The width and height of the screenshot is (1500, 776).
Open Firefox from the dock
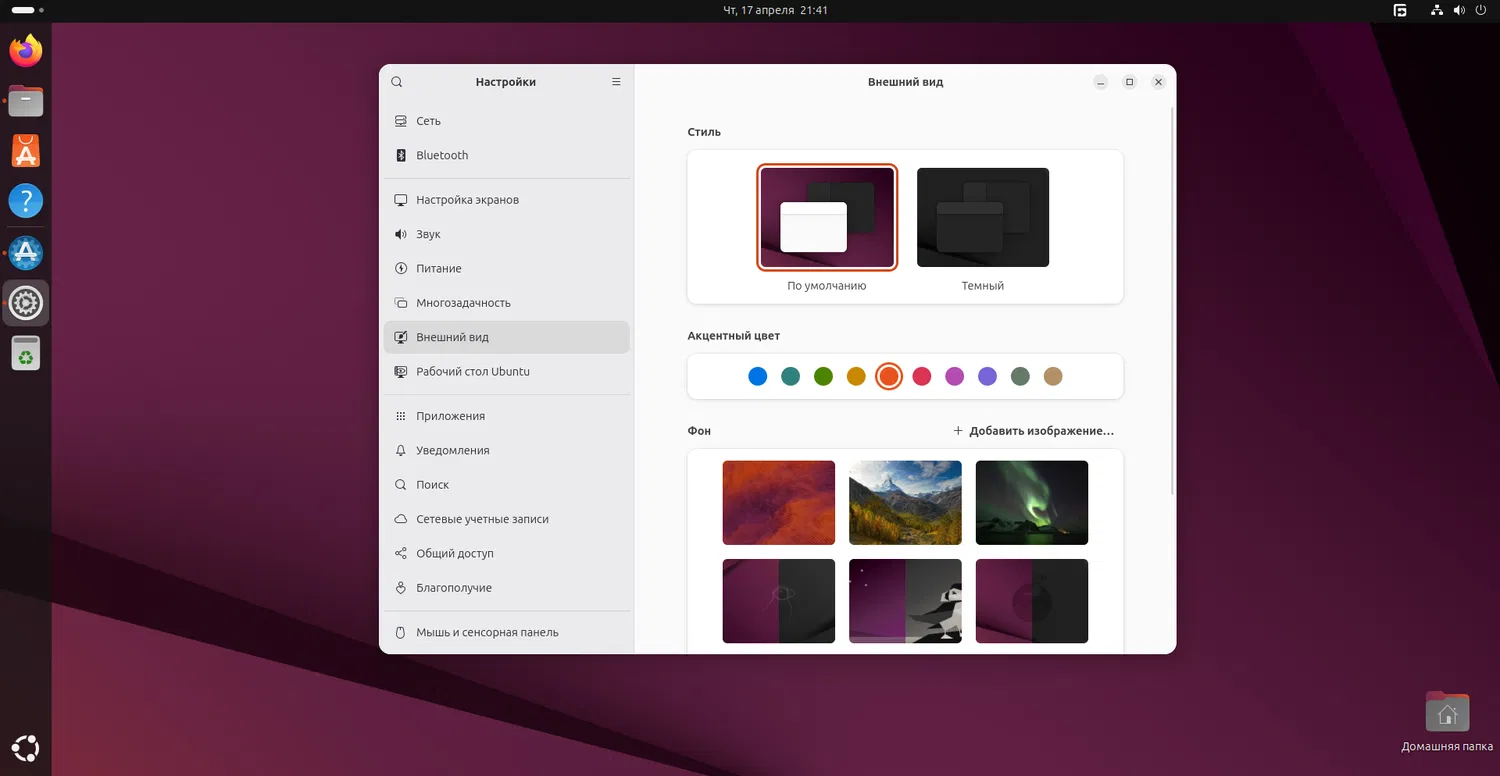(x=26, y=50)
